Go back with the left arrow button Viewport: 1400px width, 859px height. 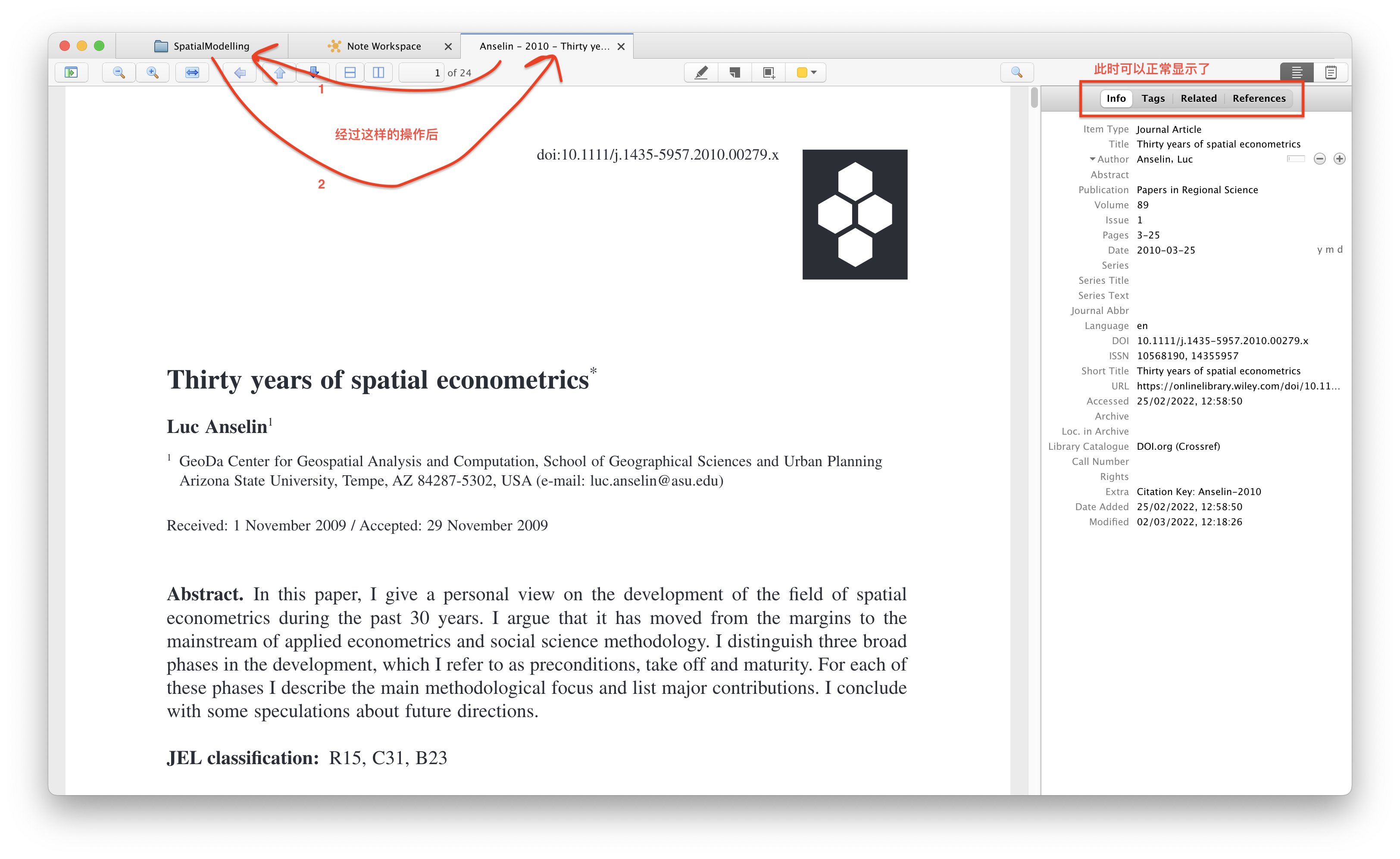pos(241,72)
